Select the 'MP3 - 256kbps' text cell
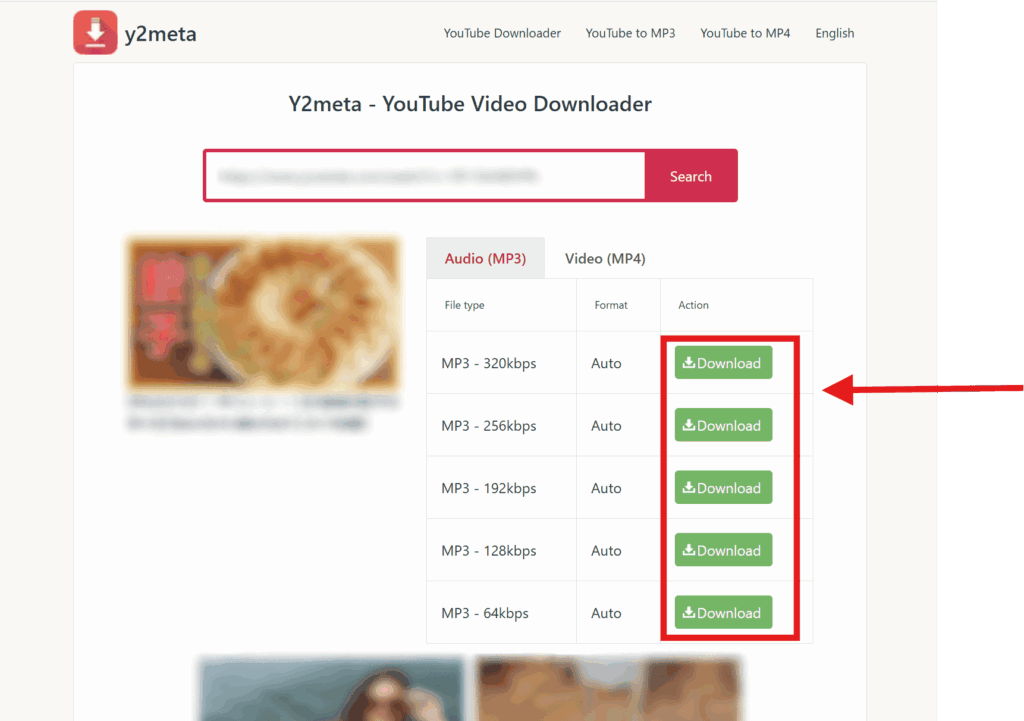 tap(488, 426)
